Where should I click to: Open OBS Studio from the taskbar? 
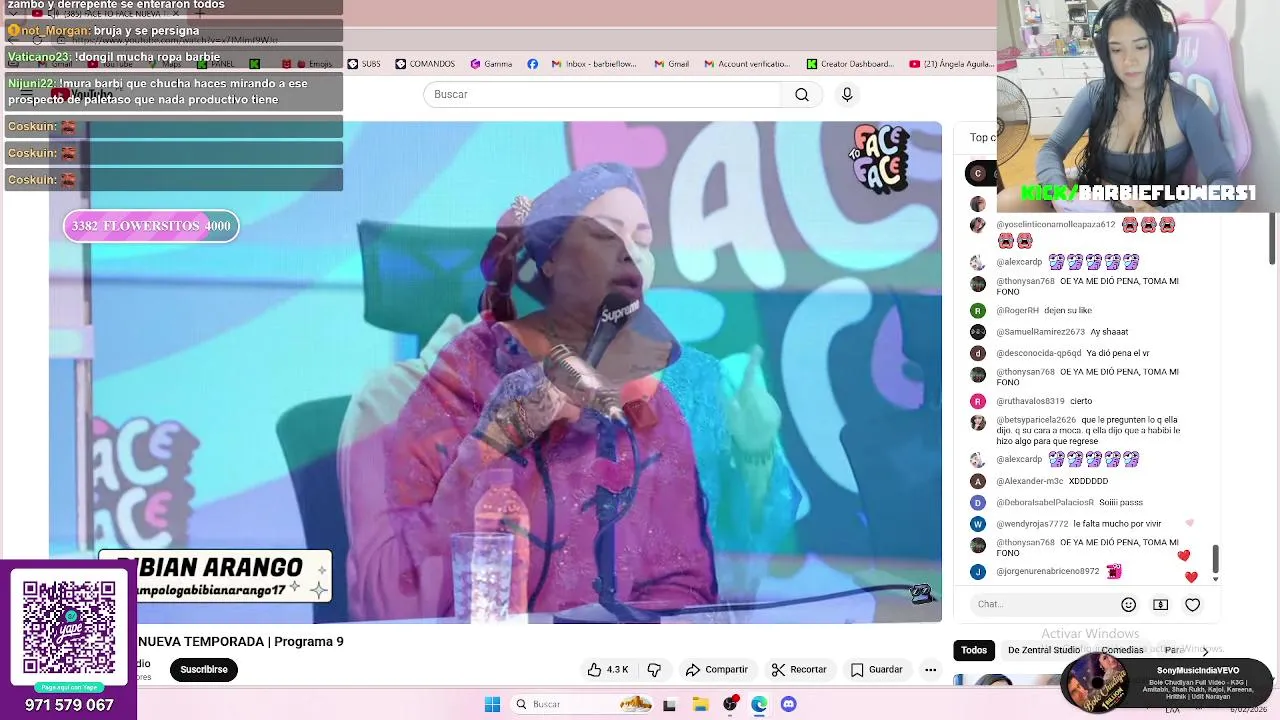pyautogui.click(x=730, y=704)
